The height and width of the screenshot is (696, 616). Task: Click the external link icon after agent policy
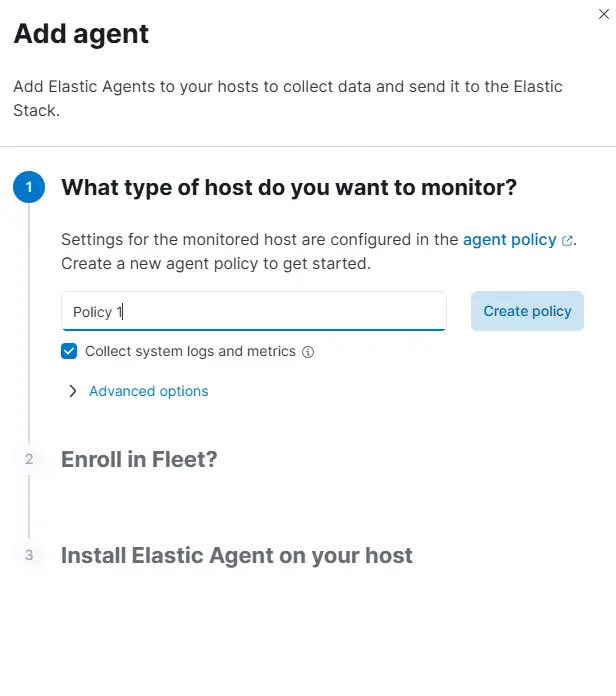click(x=567, y=241)
